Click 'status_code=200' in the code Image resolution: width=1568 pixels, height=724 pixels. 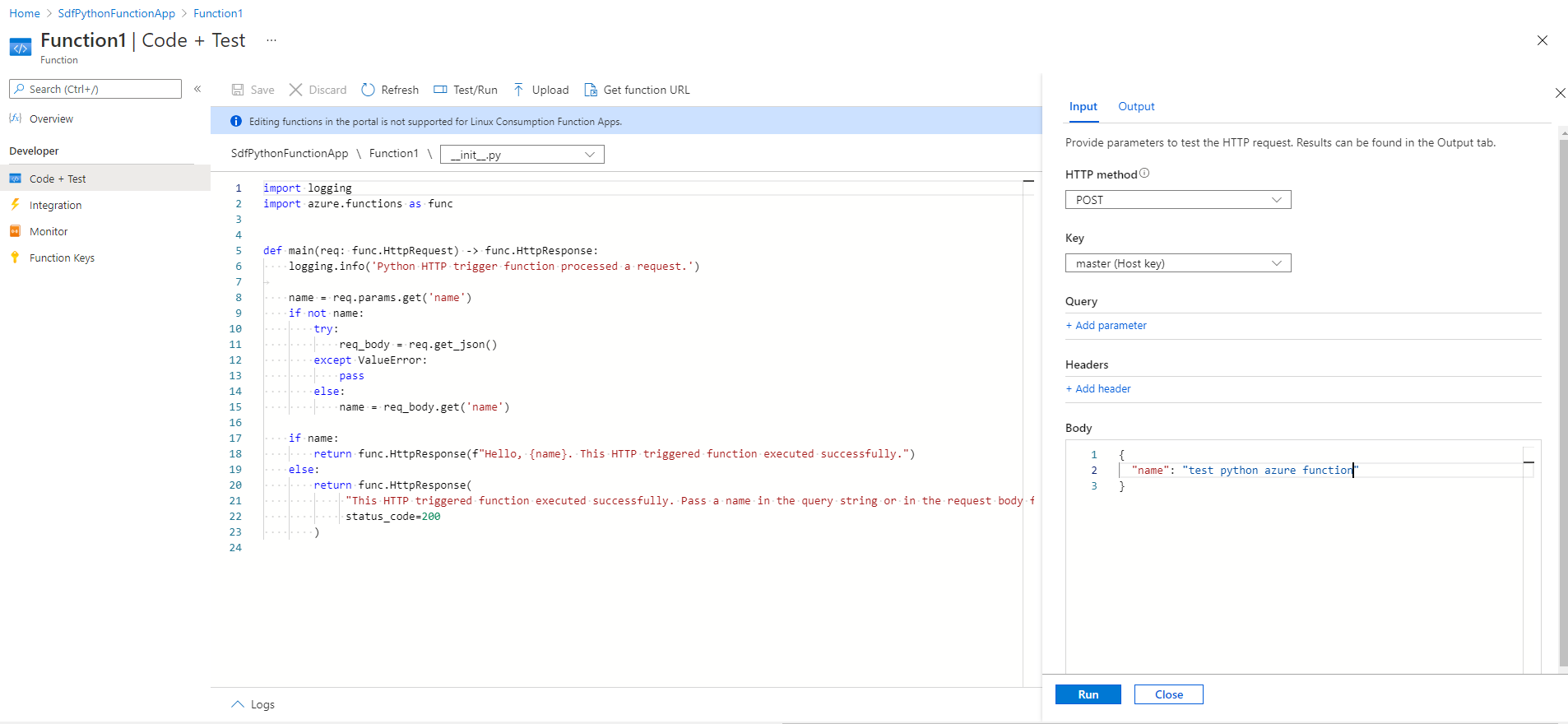393,517
